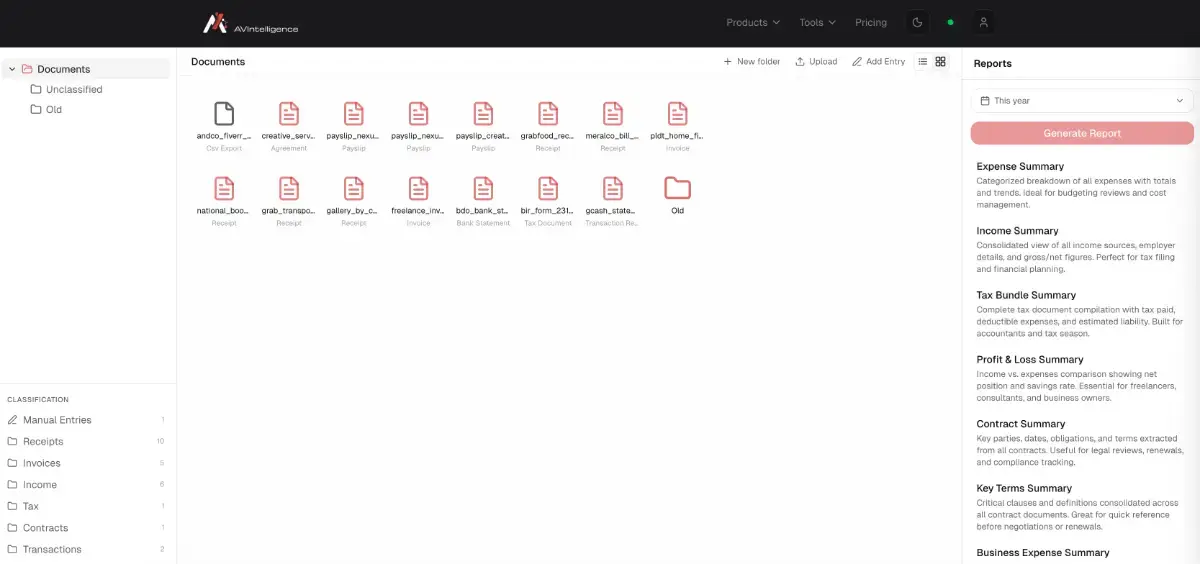The height and width of the screenshot is (564, 1200).
Task: Collapse the Documents tree chevron
Action: coord(12,69)
